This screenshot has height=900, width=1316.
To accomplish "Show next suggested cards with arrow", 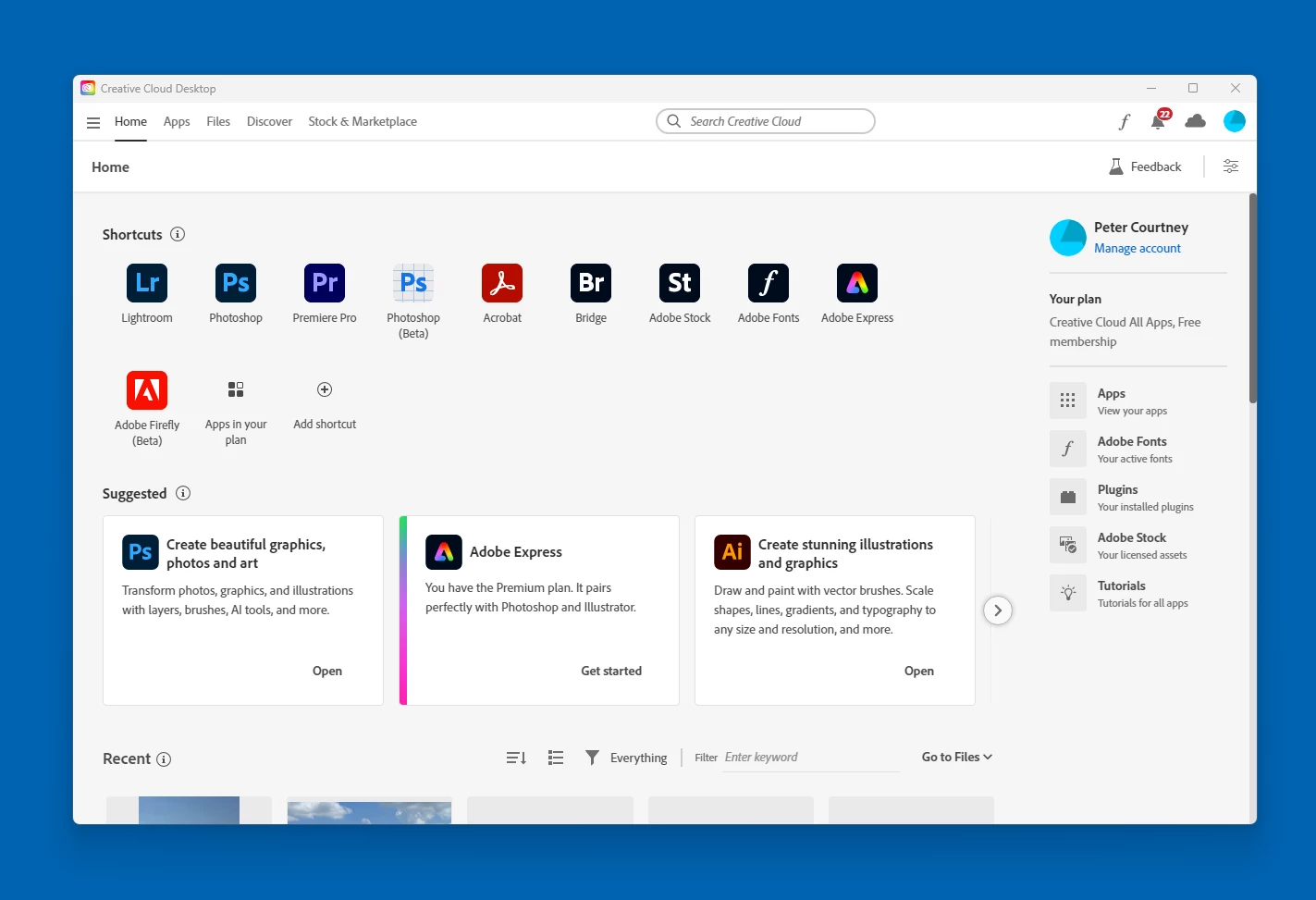I will [x=998, y=610].
